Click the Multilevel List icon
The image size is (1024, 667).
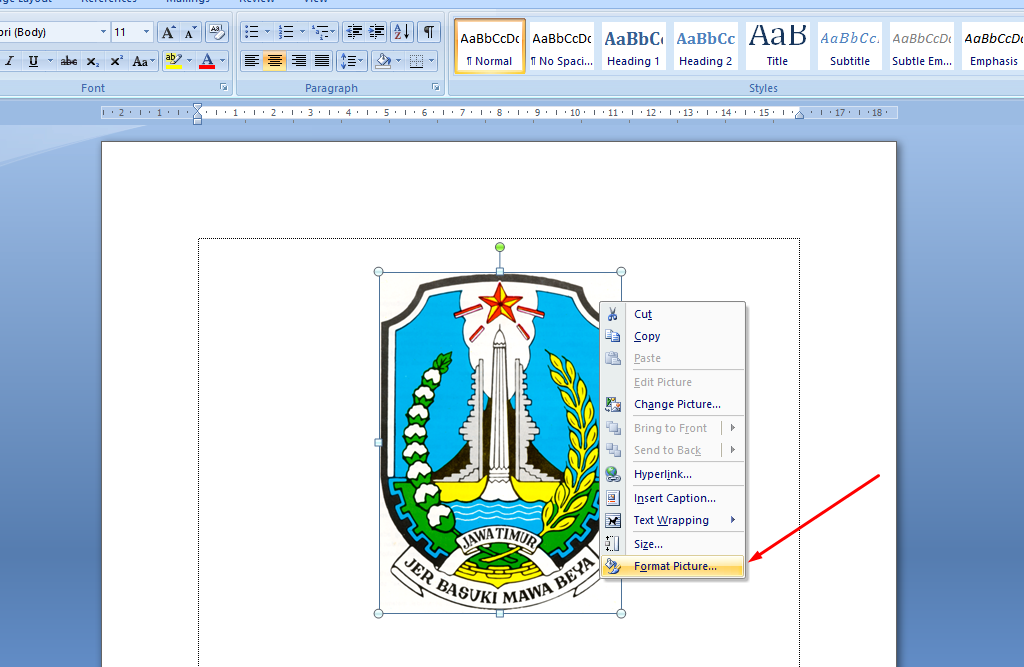(x=320, y=32)
